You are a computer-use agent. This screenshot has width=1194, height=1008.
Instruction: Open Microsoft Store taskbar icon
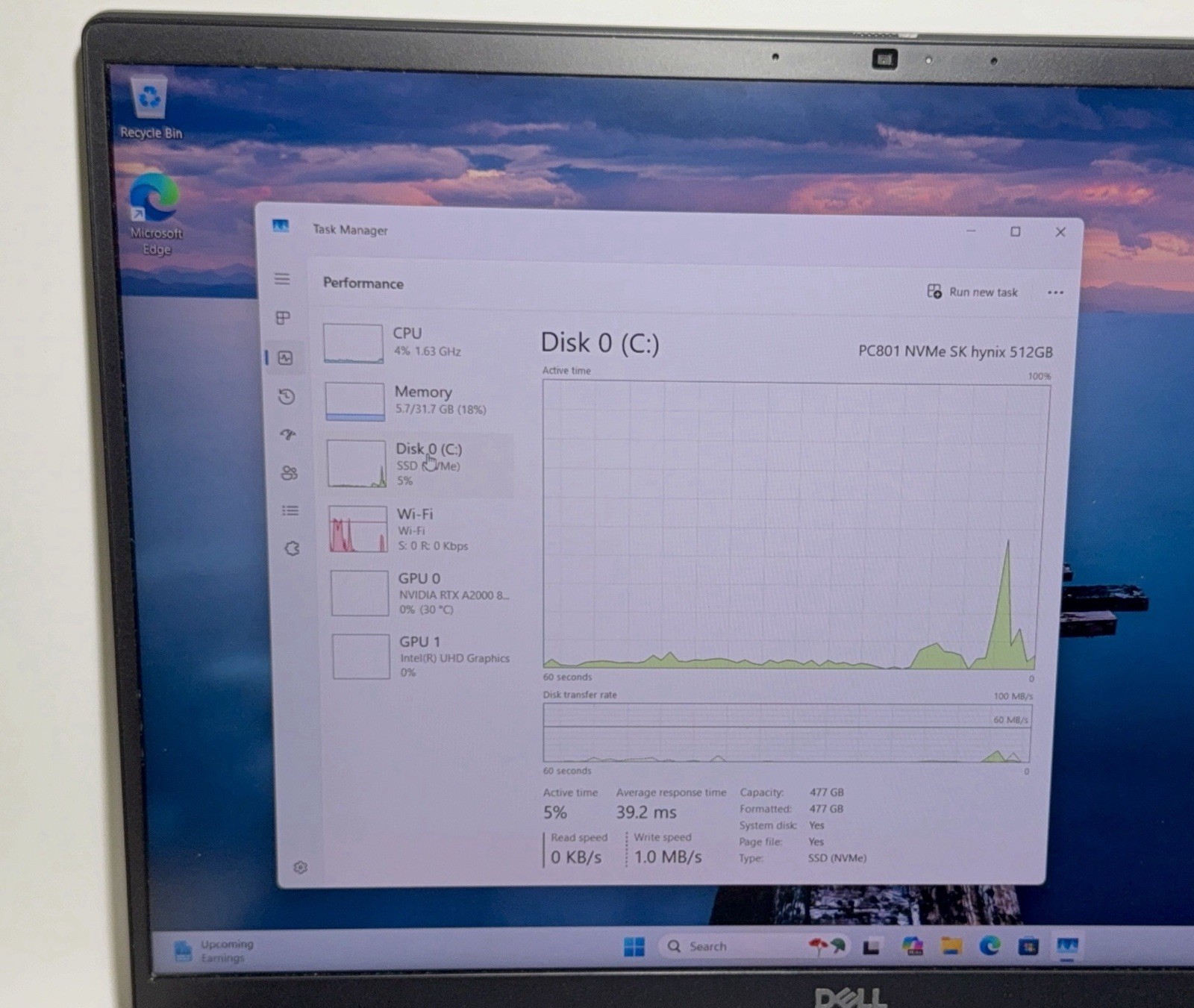(1028, 947)
